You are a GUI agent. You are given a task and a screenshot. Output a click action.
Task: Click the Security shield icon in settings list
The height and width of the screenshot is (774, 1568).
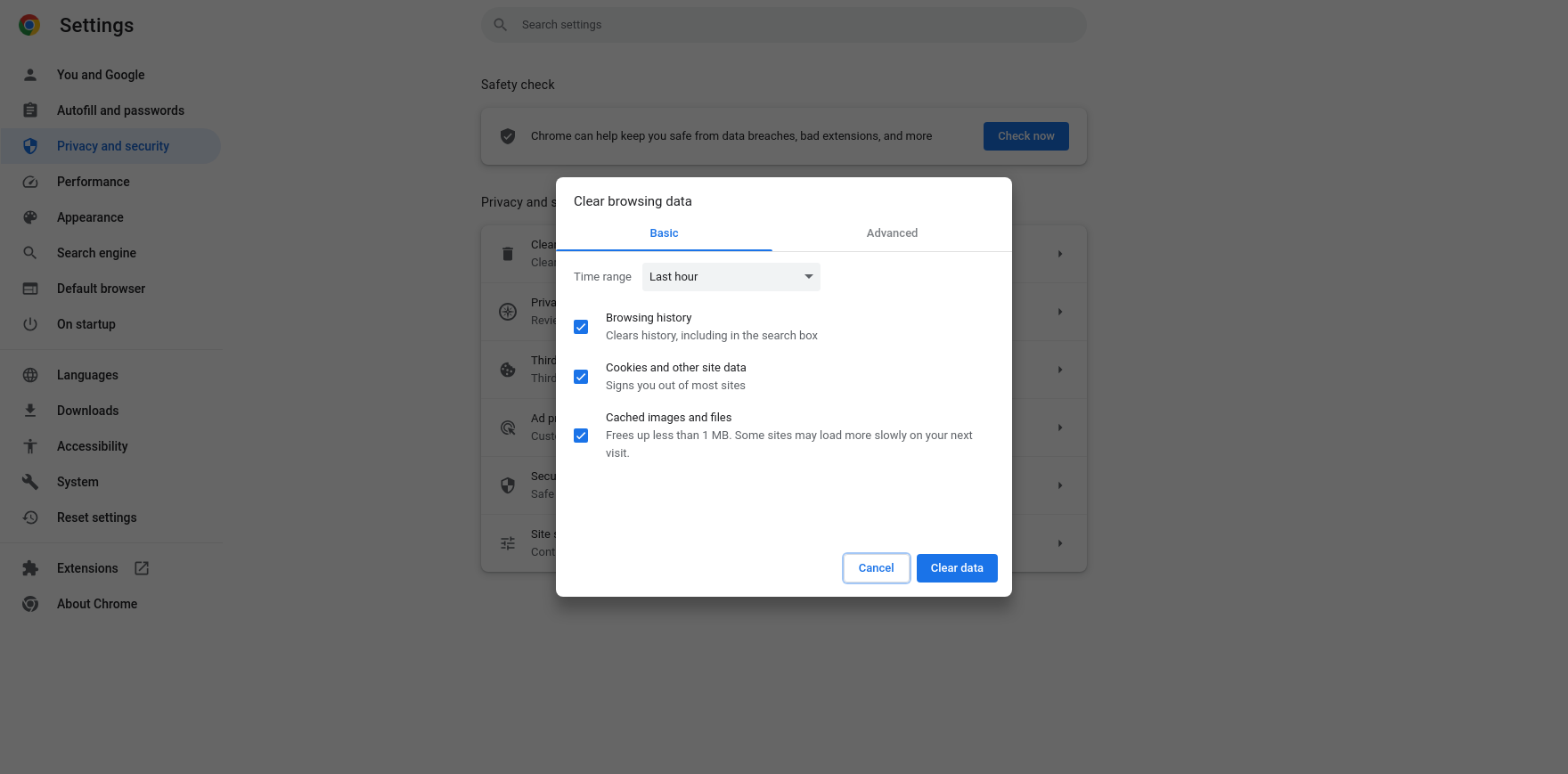(508, 485)
